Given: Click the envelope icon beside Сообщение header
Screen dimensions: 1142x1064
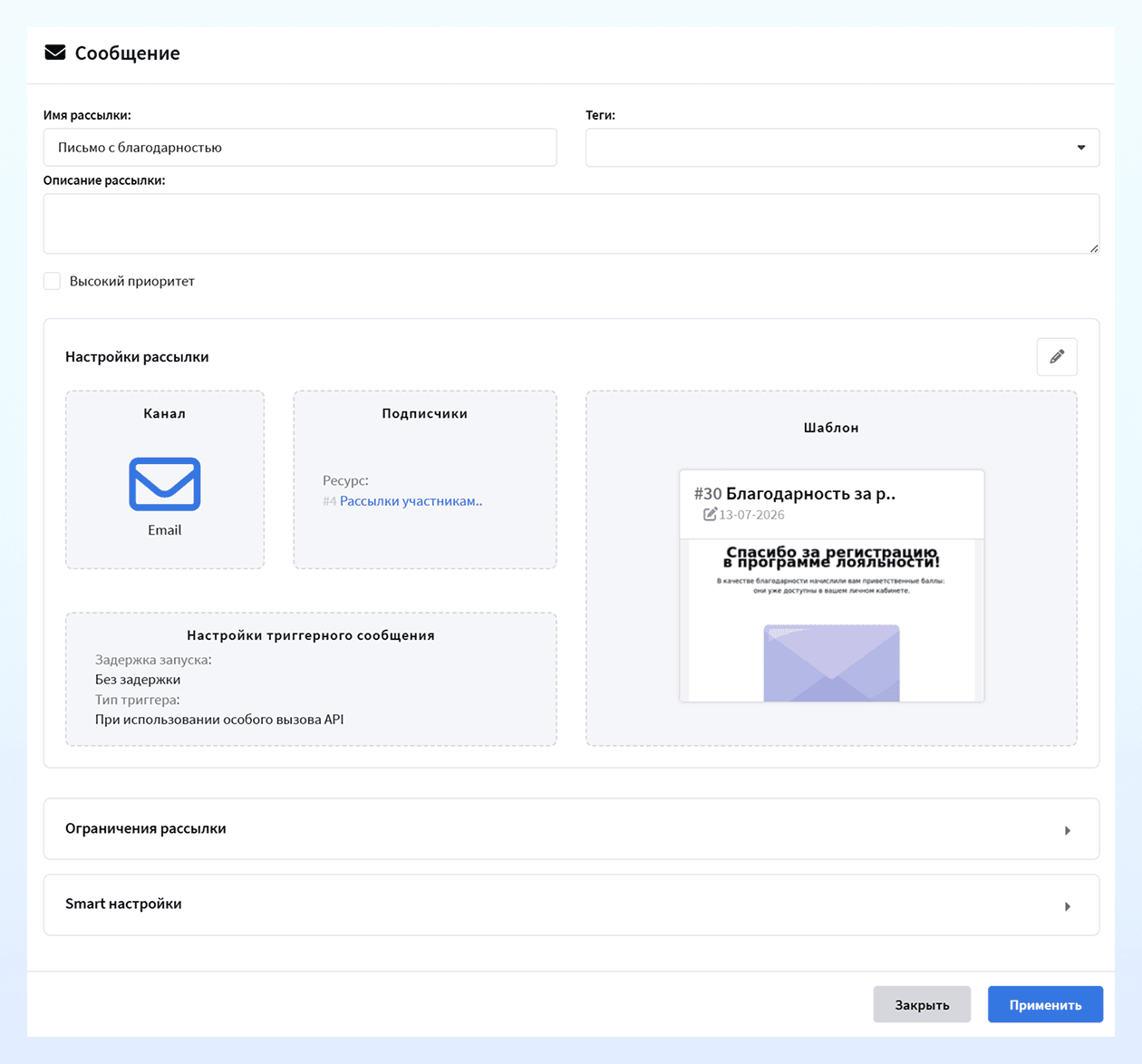Looking at the screenshot, I should click(55, 53).
